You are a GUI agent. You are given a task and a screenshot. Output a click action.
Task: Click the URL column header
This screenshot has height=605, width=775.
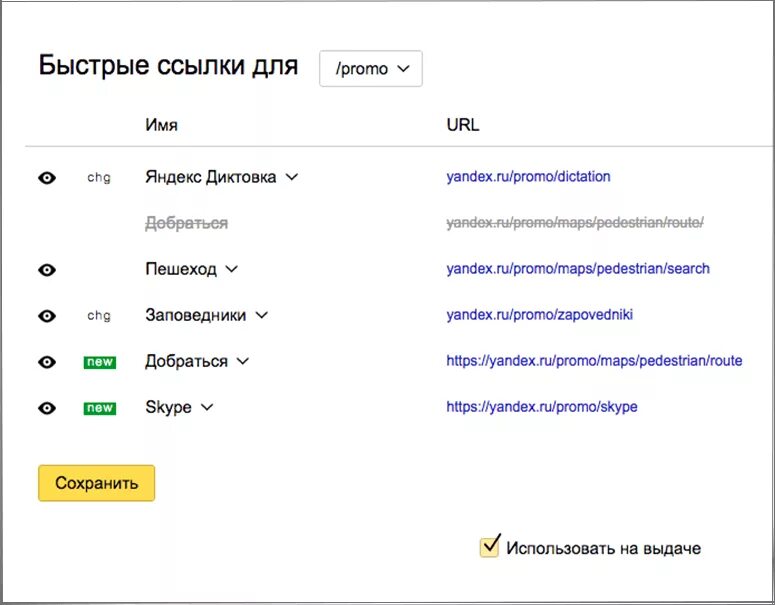pyautogui.click(x=463, y=125)
